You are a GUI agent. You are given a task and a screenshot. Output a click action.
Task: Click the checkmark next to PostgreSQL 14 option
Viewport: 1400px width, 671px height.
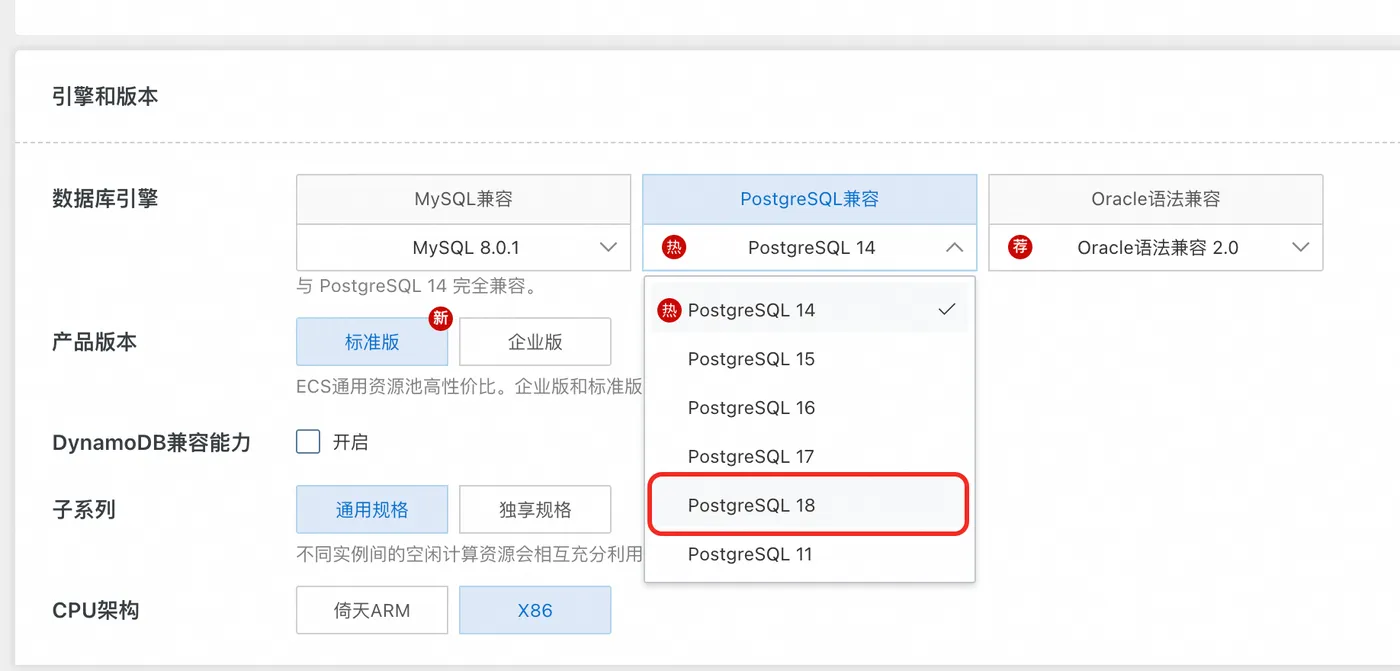[x=947, y=310]
